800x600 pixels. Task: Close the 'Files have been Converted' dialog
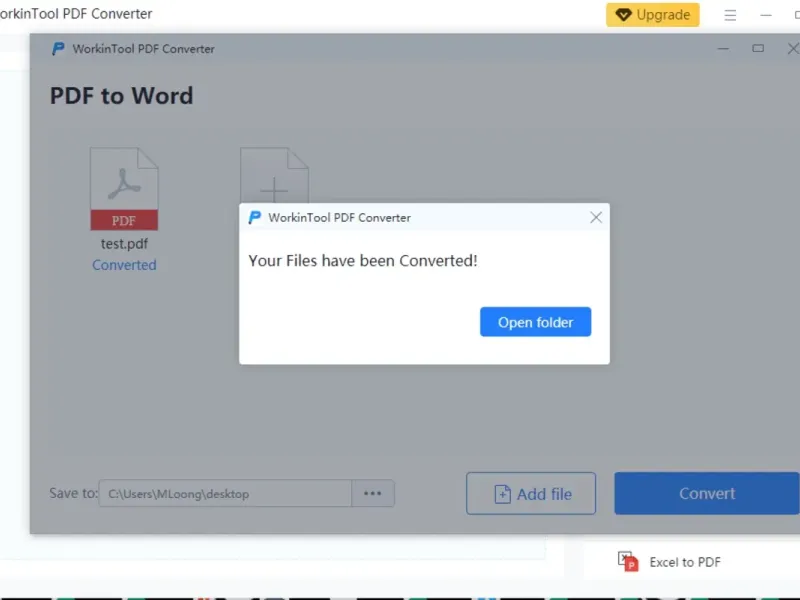pyautogui.click(x=595, y=218)
